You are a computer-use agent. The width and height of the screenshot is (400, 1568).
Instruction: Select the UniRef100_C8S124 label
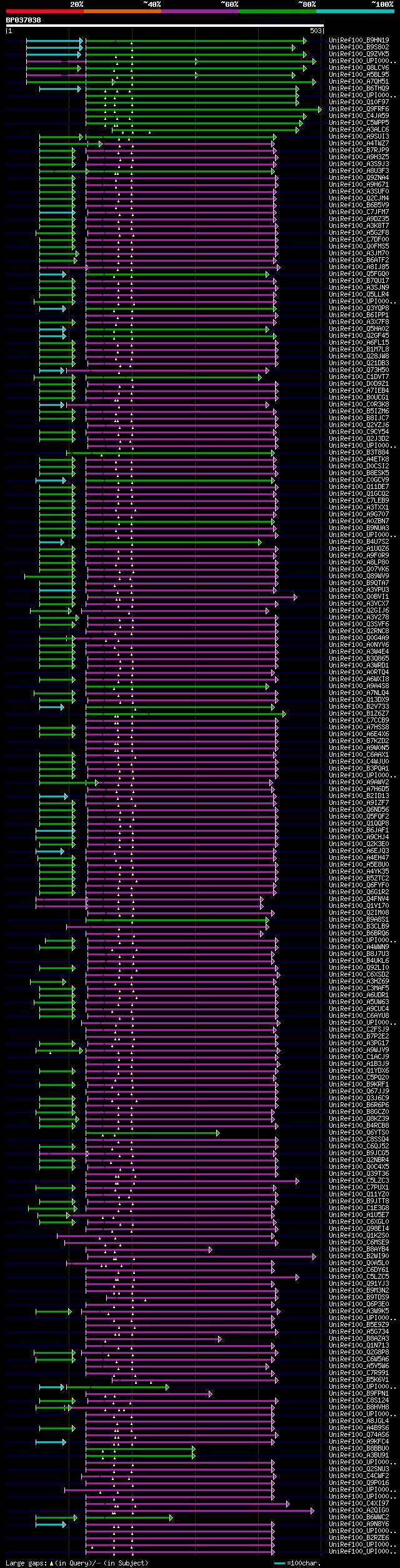coord(359,1400)
